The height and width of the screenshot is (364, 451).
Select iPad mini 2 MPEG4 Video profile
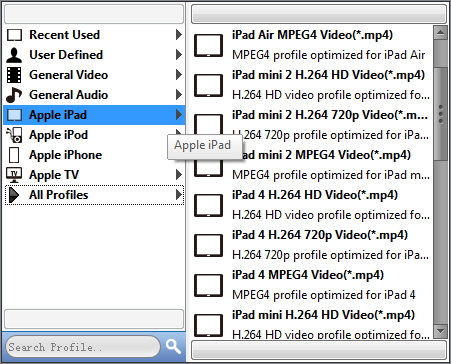[312, 165]
